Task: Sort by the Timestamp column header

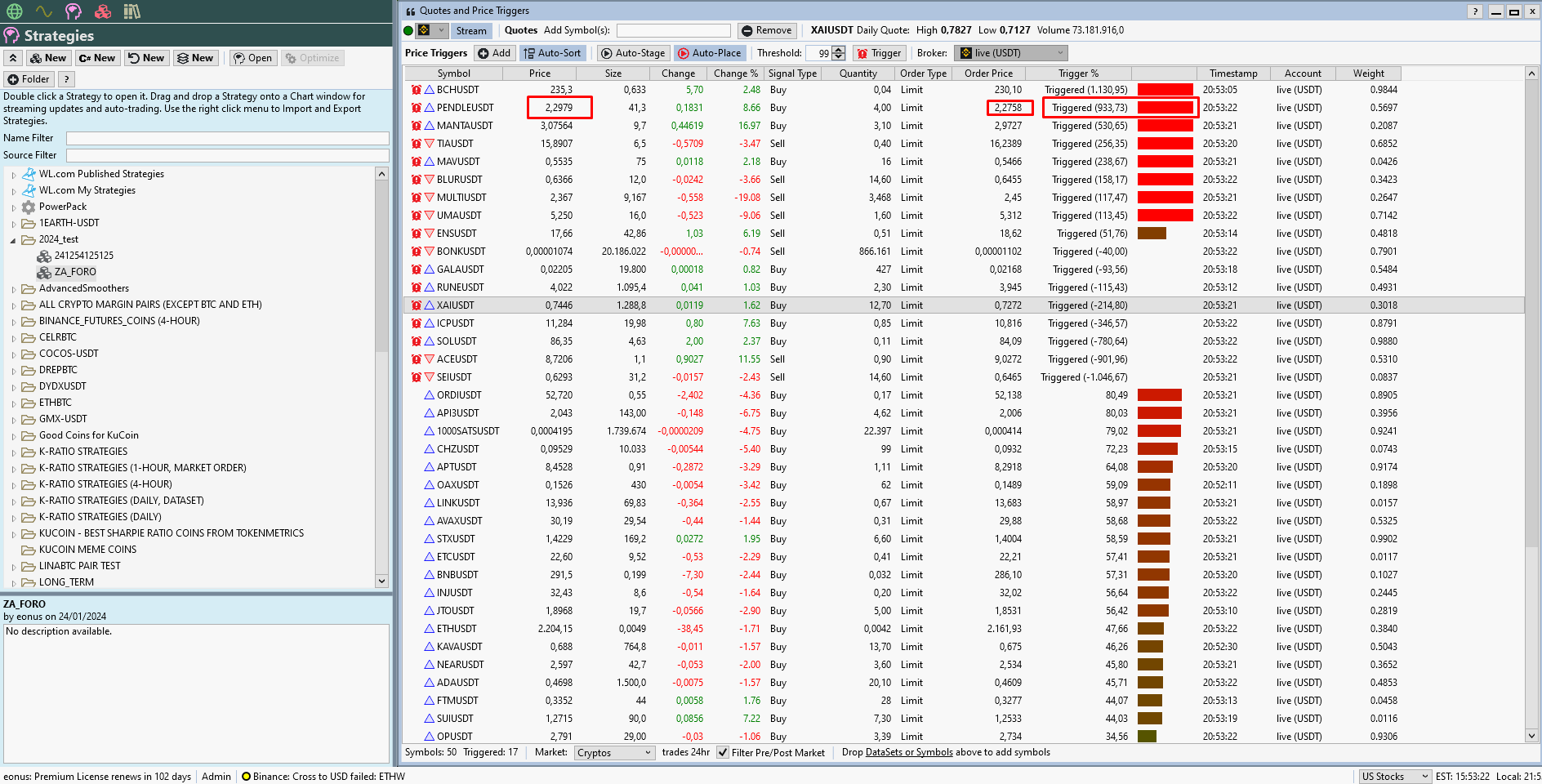Action: [1233, 73]
